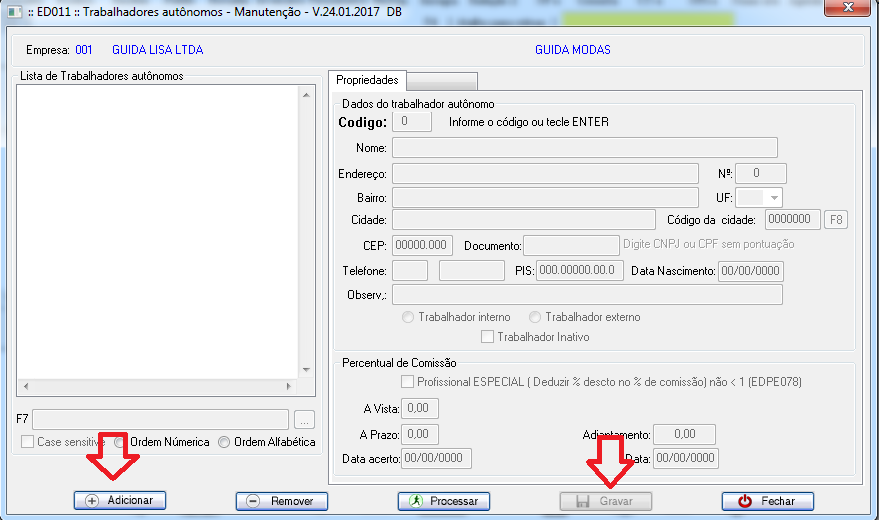Switch to the Propriedades tab
879x520 pixels.
pyautogui.click(x=366, y=80)
